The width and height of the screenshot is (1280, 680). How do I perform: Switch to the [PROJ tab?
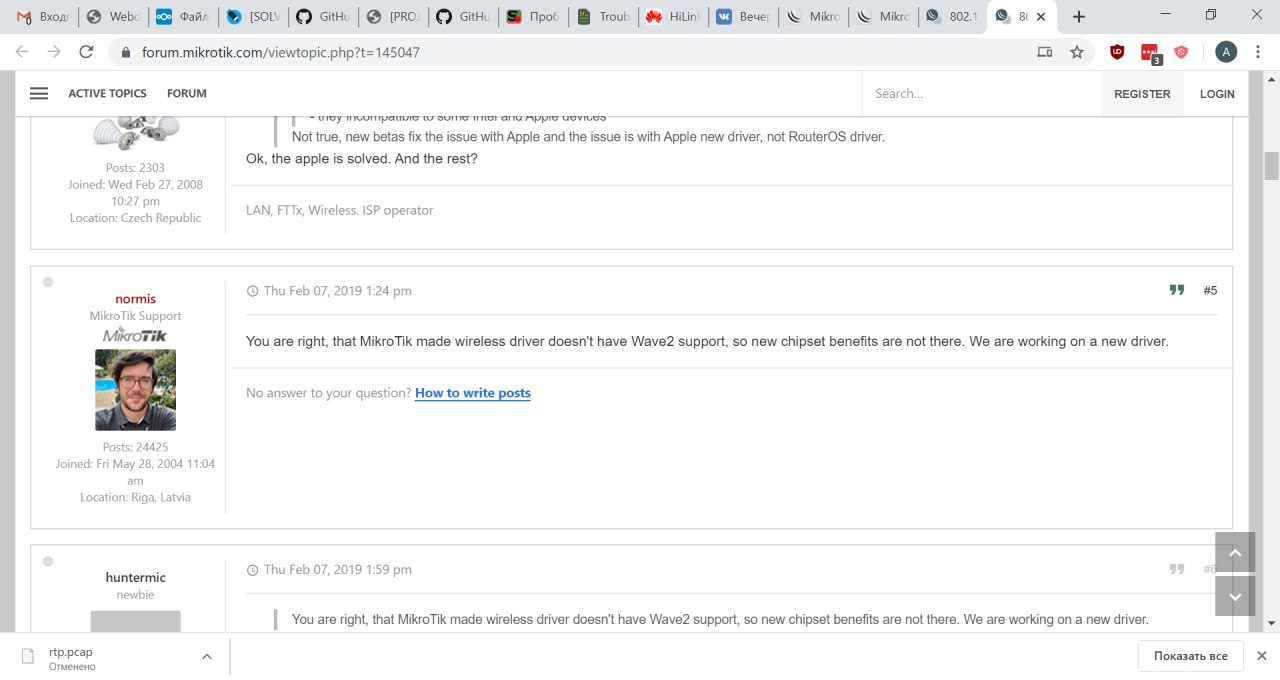pyautogui.click(x=393, y=16)
